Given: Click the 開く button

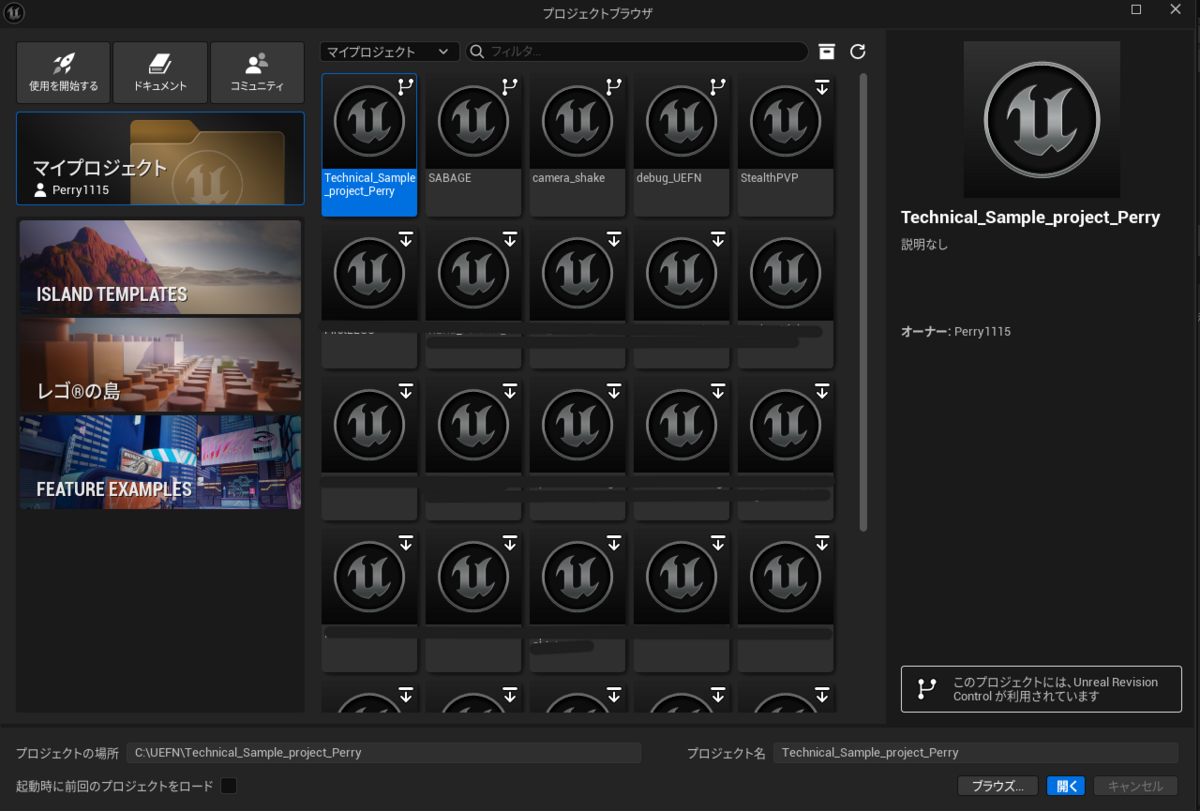Looking at the screenshot, I should click(1066, 786).
